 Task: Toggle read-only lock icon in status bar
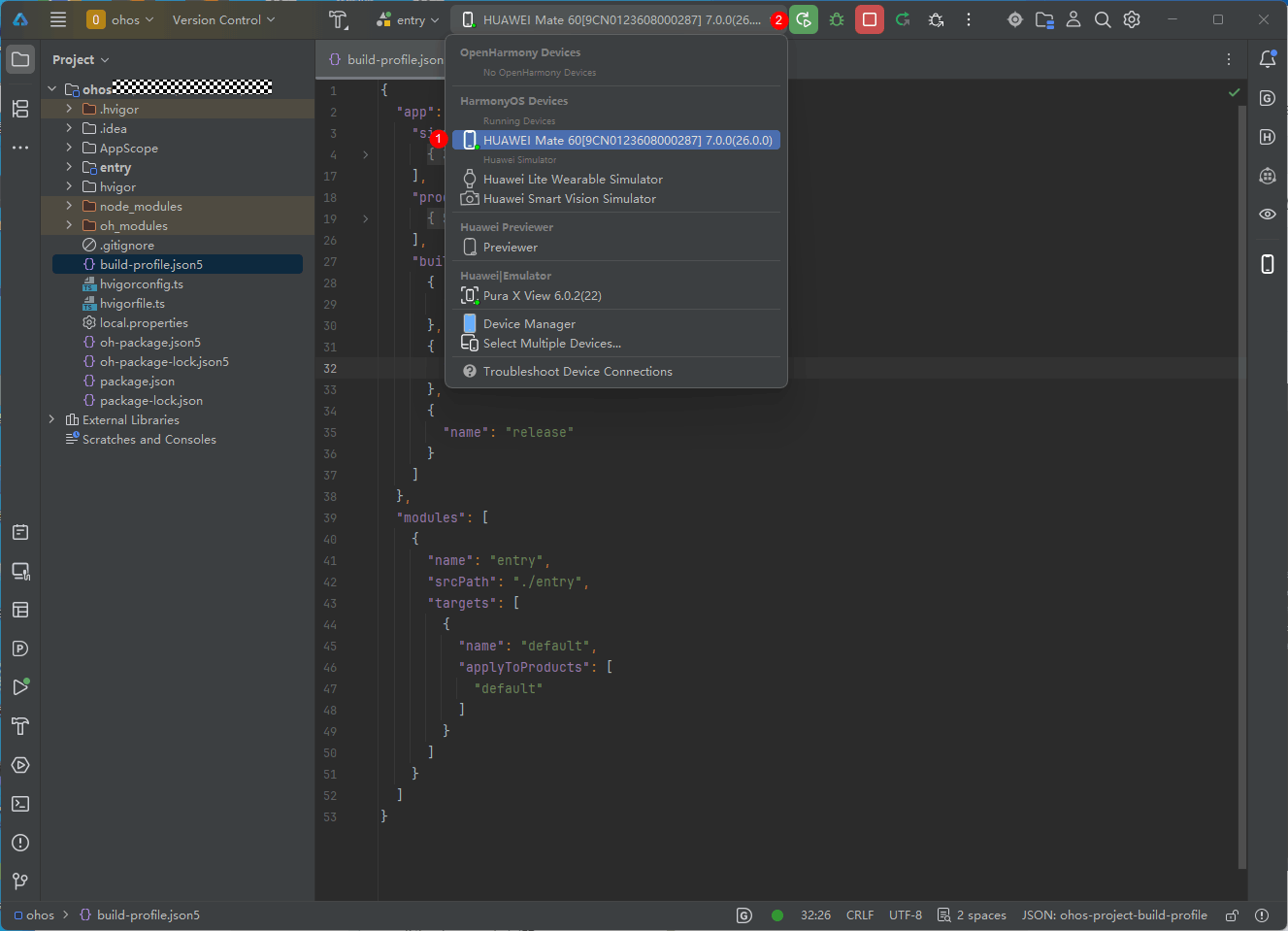[1232, 915]
